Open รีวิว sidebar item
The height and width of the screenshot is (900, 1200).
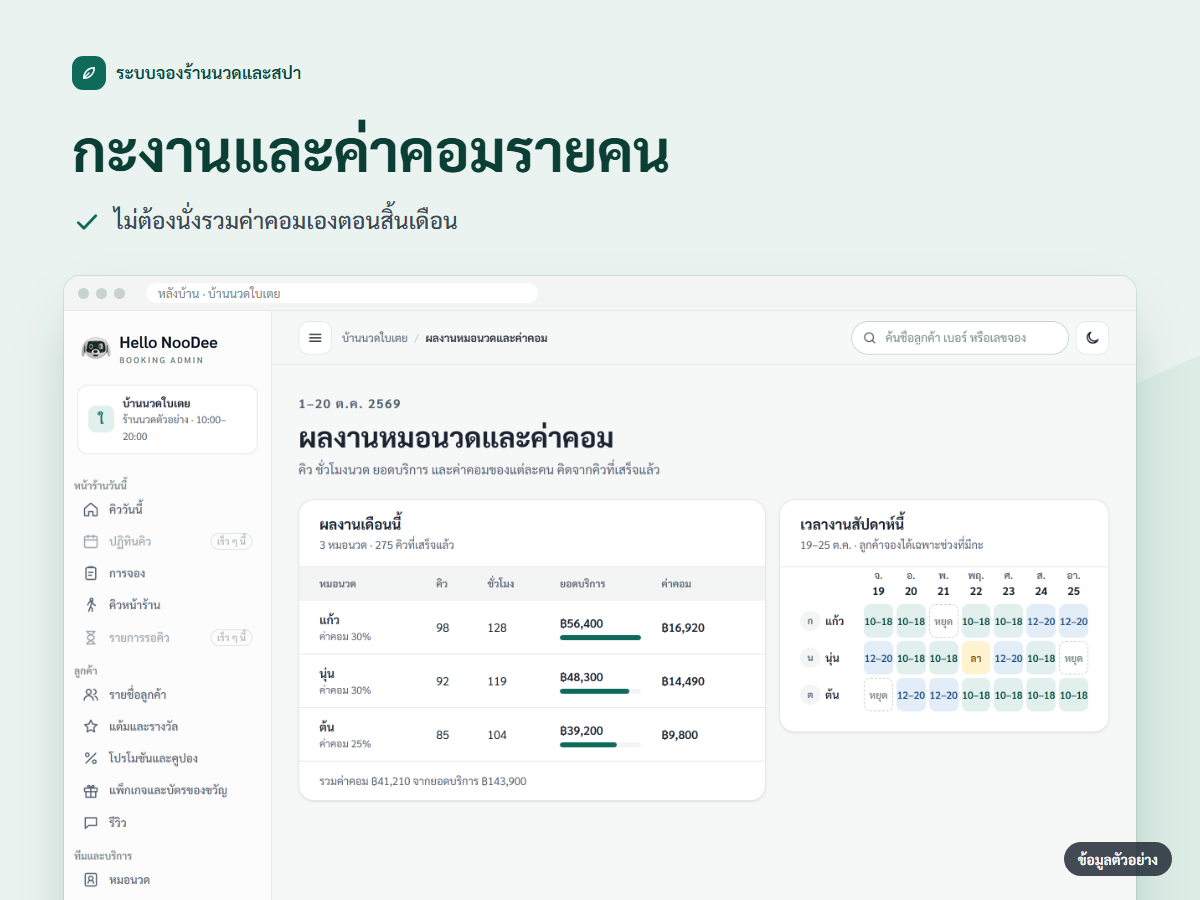coord(167,822)
